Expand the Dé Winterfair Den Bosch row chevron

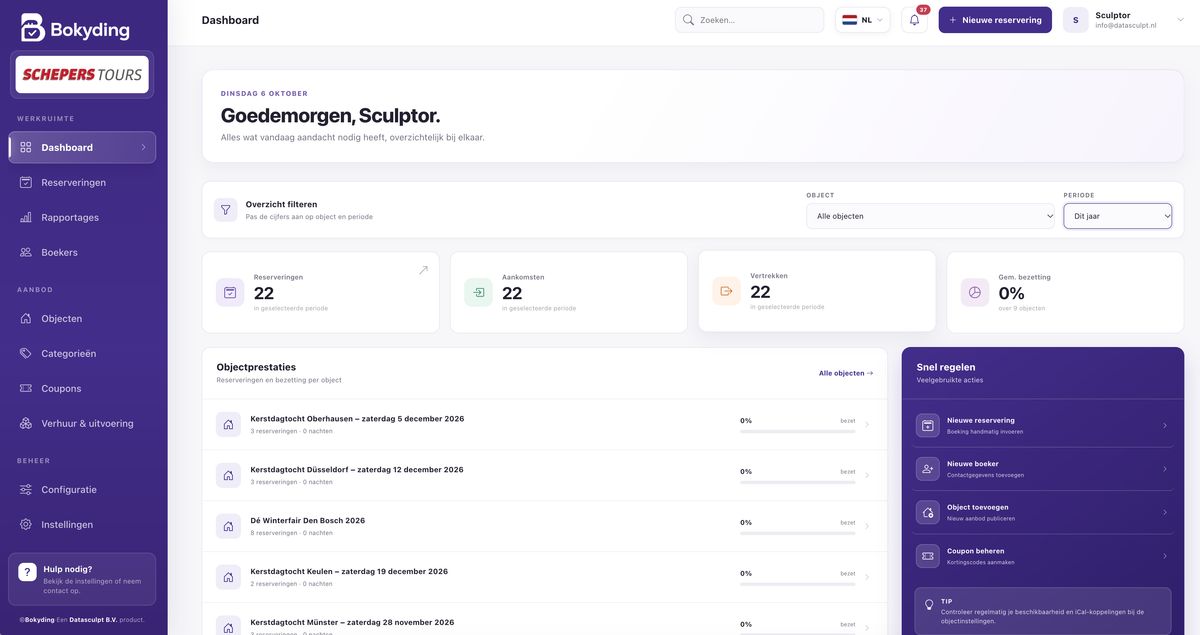click(867, 527)
